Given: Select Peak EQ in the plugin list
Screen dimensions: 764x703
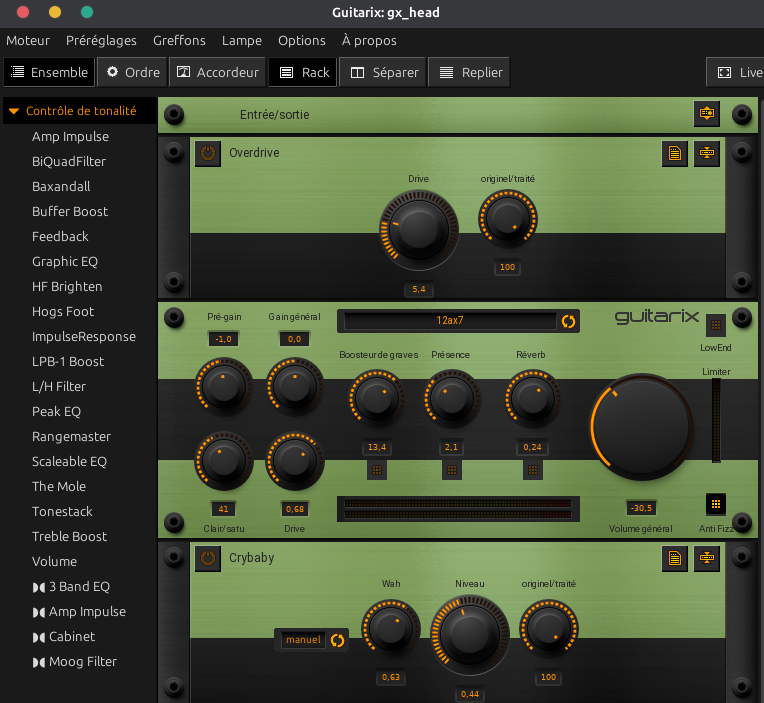Looking at the screenshot, I should pyautogui.click(x=56, y=411).
